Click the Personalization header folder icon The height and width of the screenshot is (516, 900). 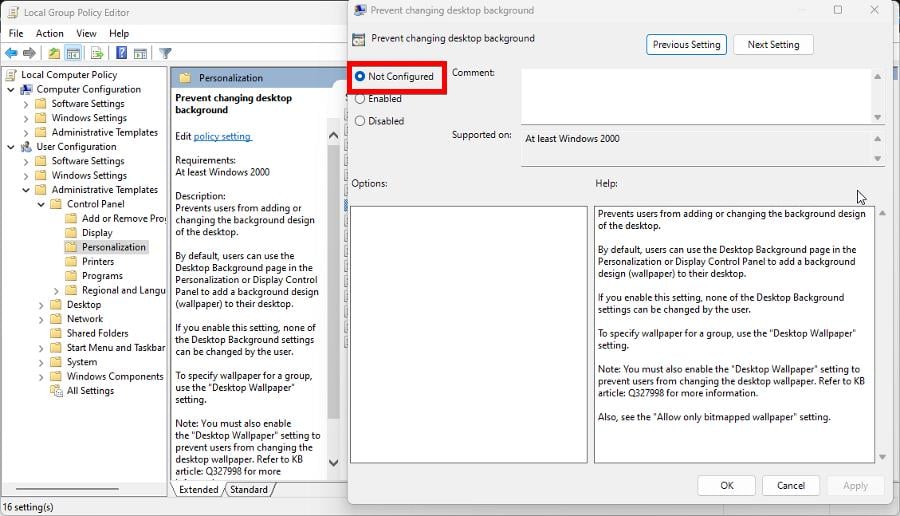coord(185,78)
